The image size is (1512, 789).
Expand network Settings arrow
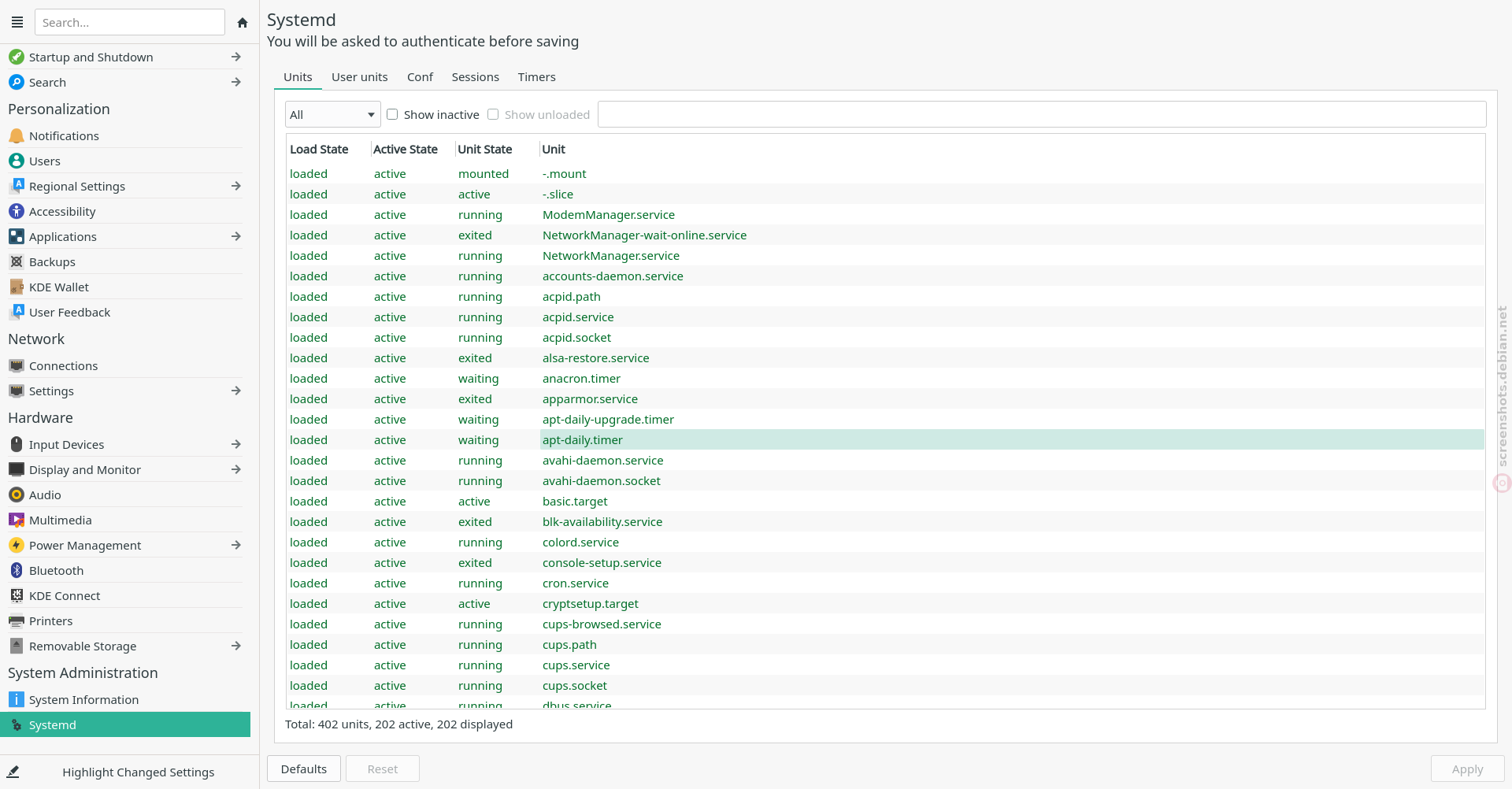pos(236,391)
